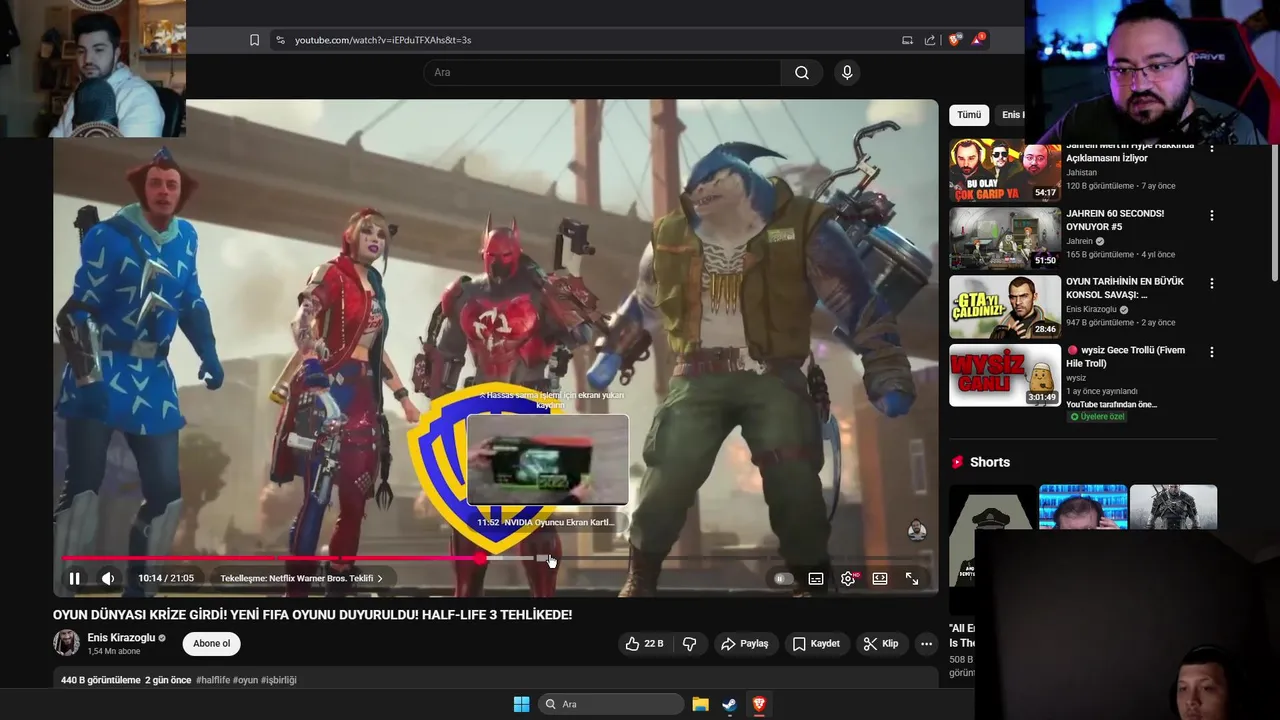1280x720 pixels.
Task: Create a clip with Klip button
Action: point(881,643)
